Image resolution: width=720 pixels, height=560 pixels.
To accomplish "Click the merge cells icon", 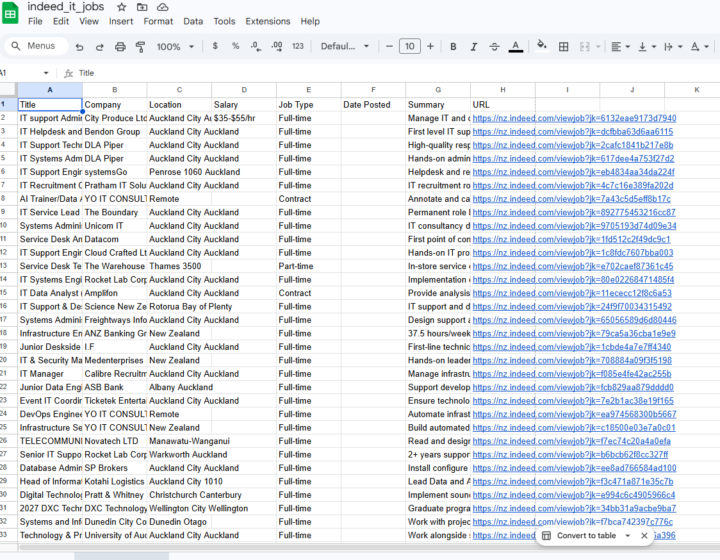I will [x=585, y=46].
